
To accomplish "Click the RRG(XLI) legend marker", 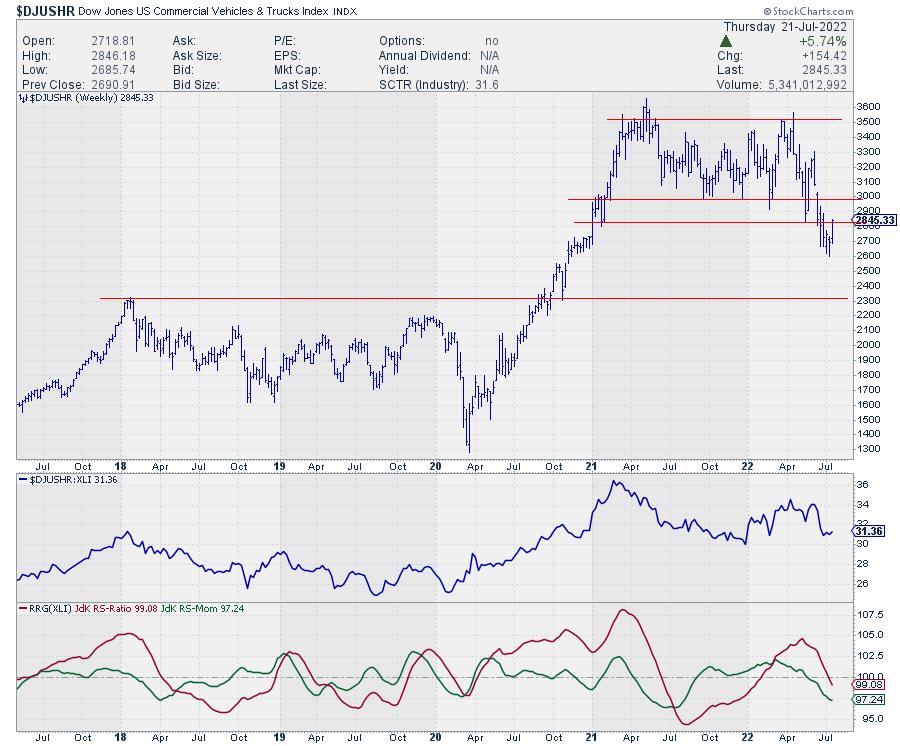I will [x=22, y=609].
